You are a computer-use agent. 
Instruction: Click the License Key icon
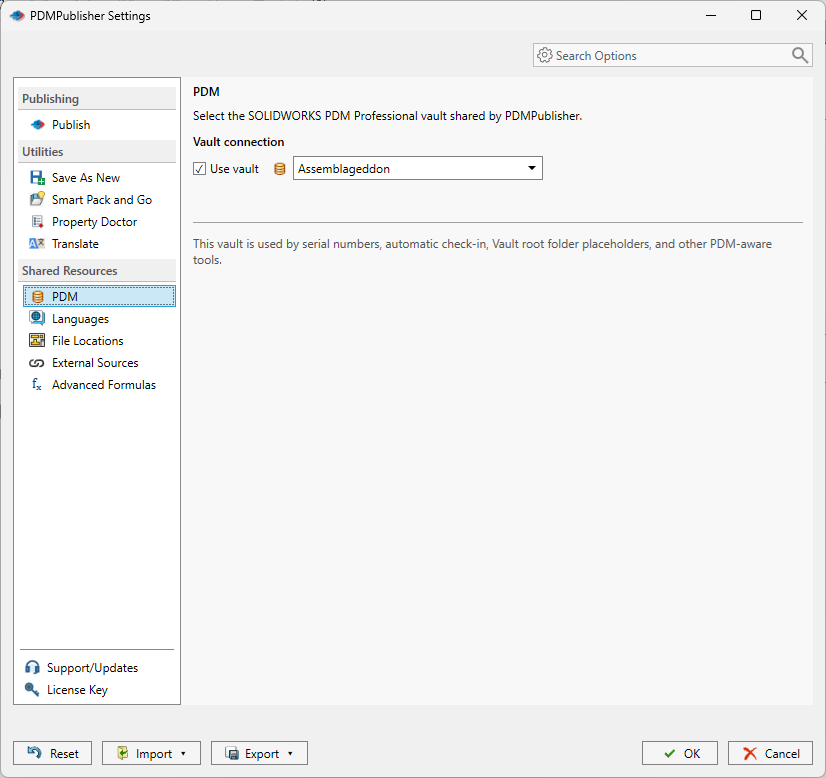[32, 690]
